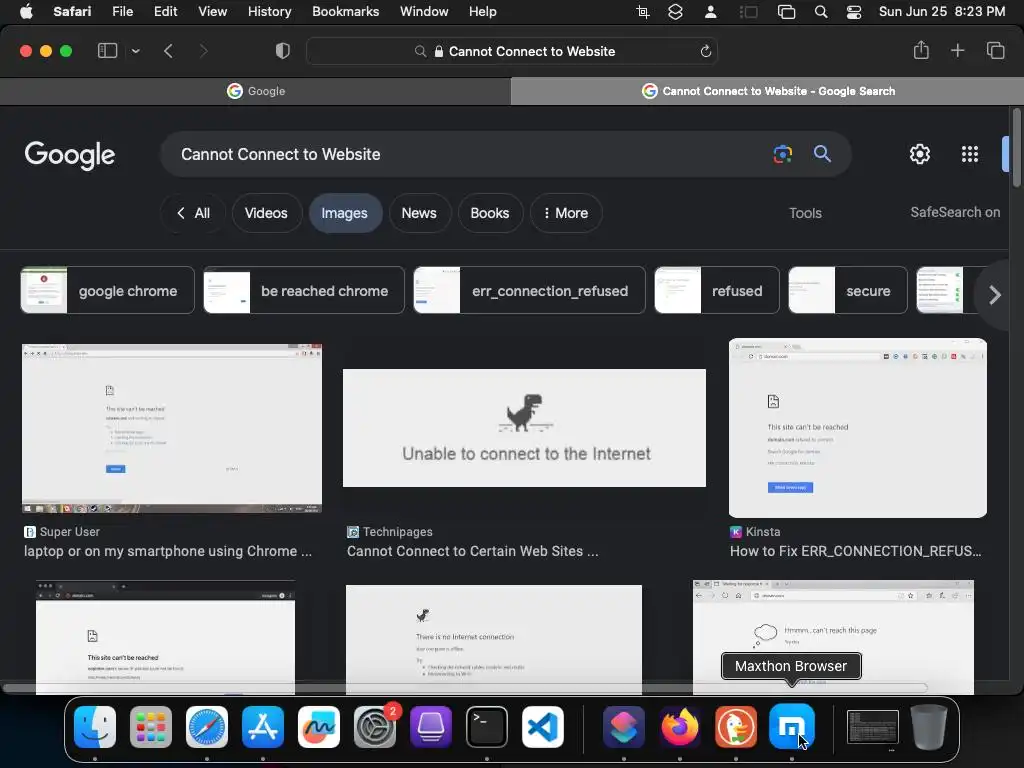Select the Cannot Connect to Website tab

pyautogui.click(x=767, y=91)
